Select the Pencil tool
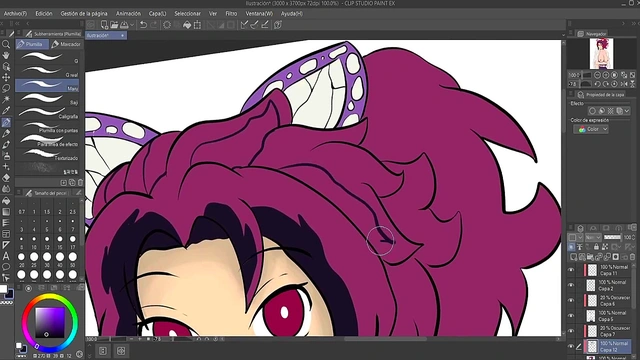Image resolution: width=640 pixels, height=360 pixels. point(6,133)
